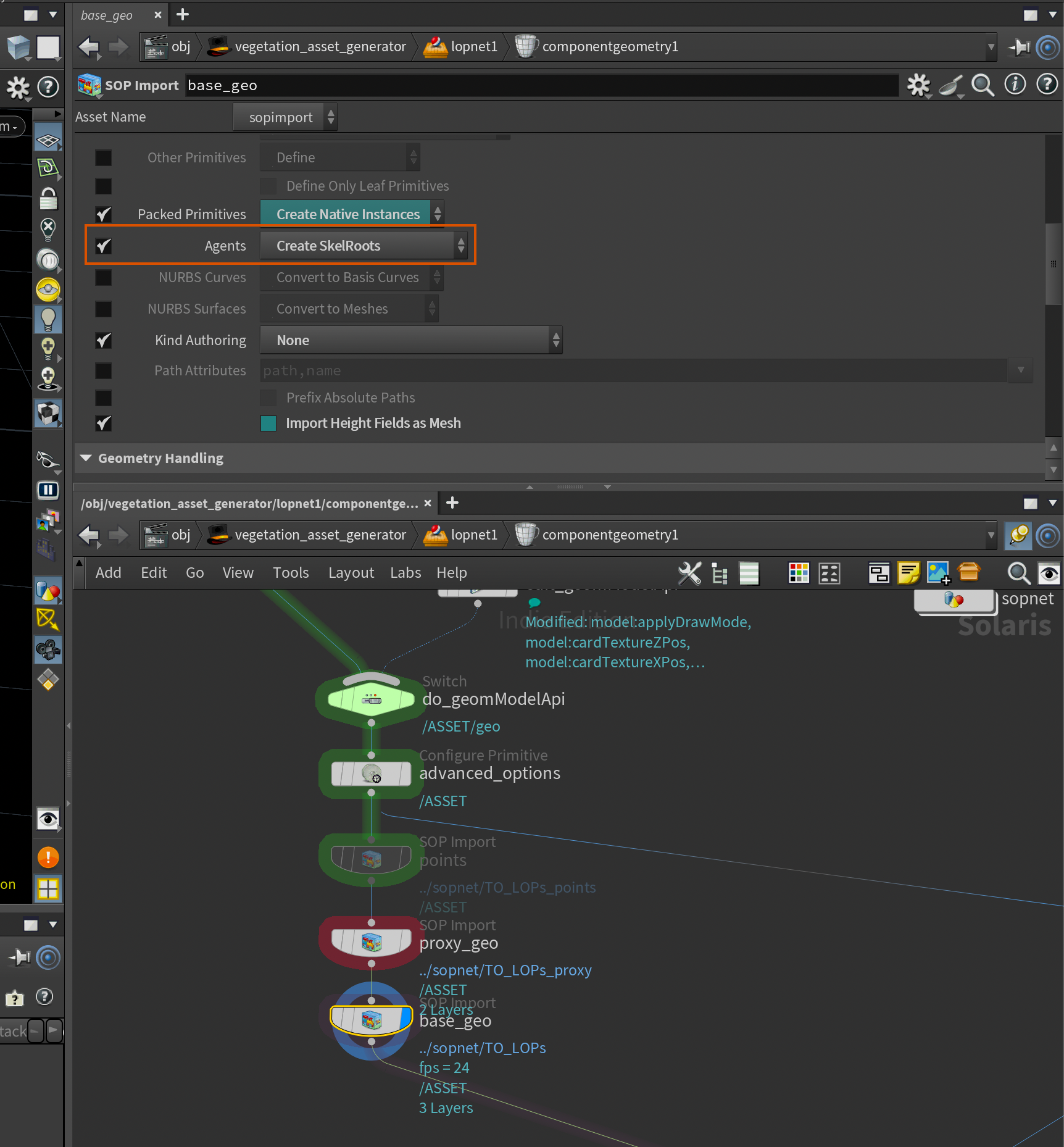Enable the NURBS Curves checkbox

(104, 277)
